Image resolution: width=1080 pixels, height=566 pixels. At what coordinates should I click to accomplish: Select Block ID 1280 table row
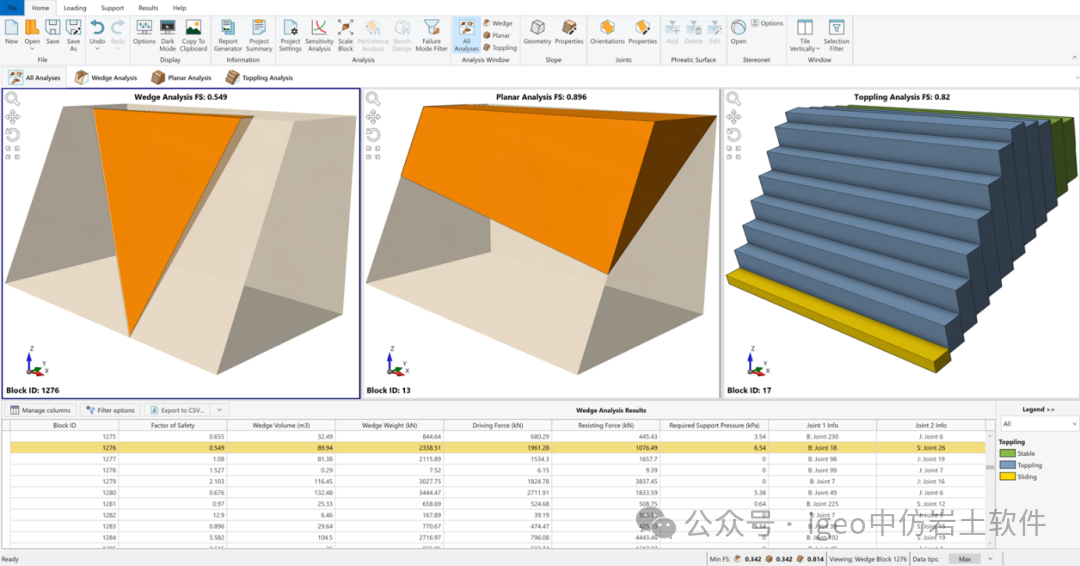pyautogui.click(x=497, y=492)
